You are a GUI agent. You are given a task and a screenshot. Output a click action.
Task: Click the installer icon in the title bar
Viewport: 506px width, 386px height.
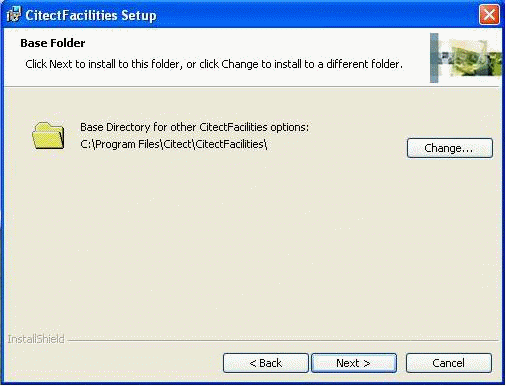pos(13,15)
